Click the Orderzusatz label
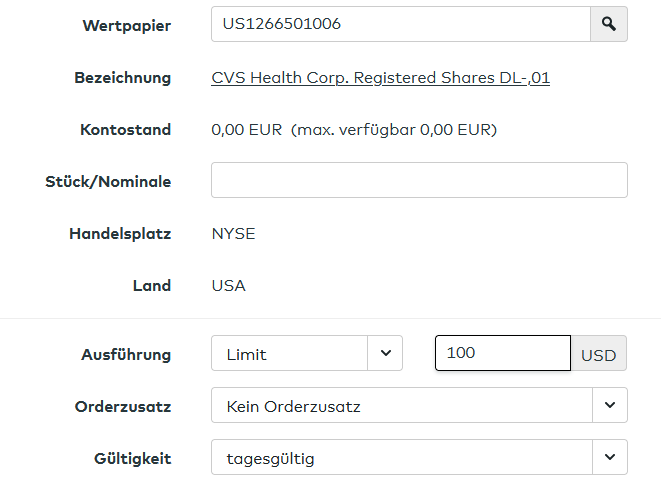The width and height of the screenshot is (661, 490). tap(122, 406)
